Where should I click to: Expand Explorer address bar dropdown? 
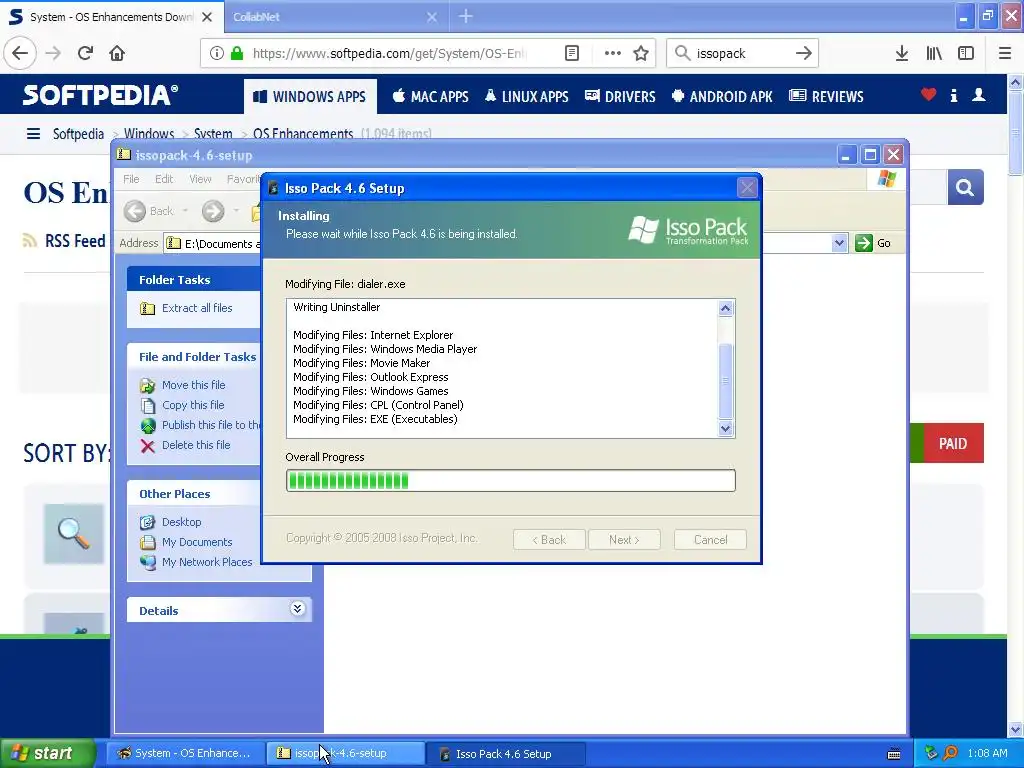(x=839, y=244)
